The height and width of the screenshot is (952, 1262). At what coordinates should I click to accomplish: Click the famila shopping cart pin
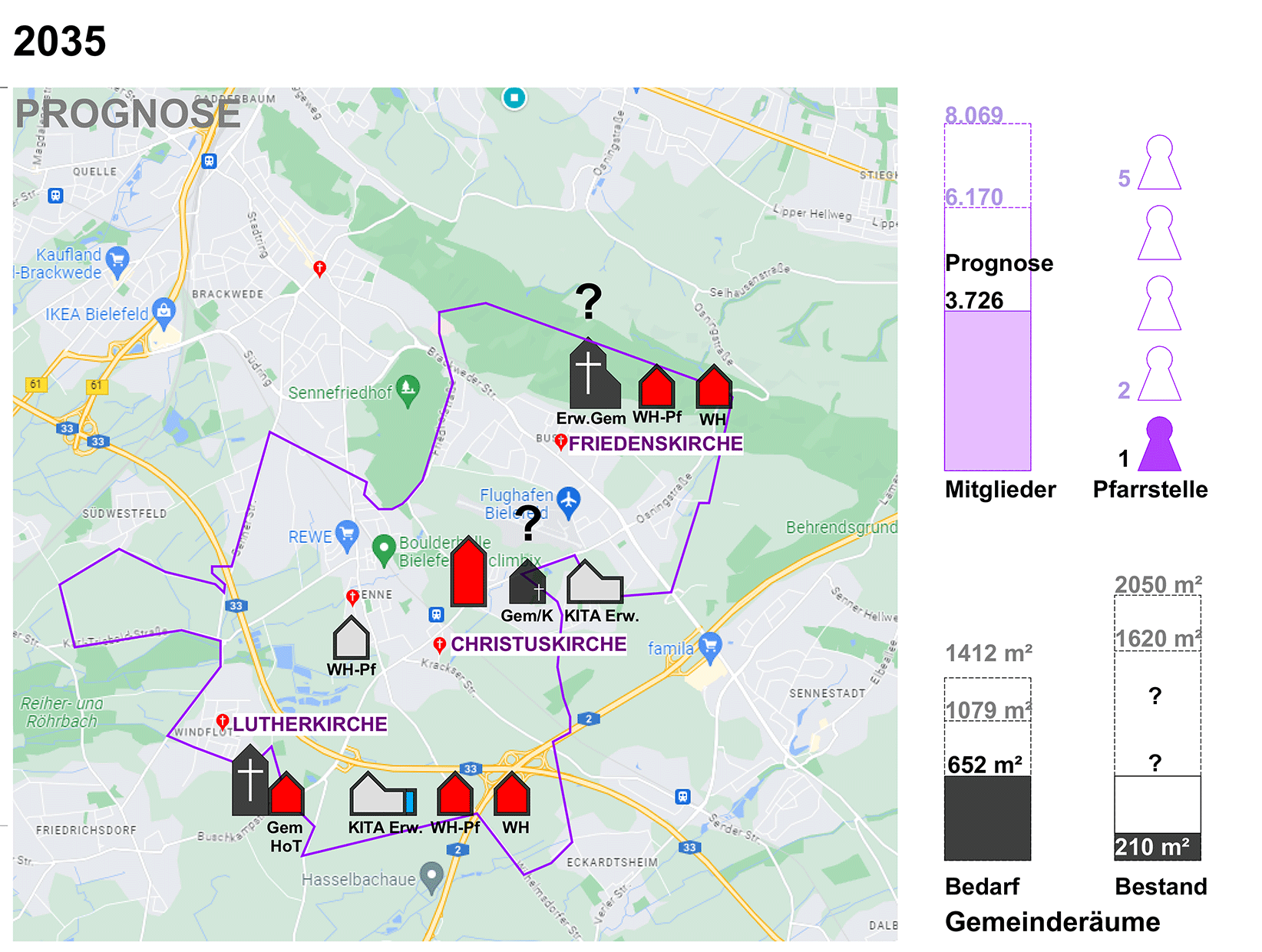click(x=711, y=648)
